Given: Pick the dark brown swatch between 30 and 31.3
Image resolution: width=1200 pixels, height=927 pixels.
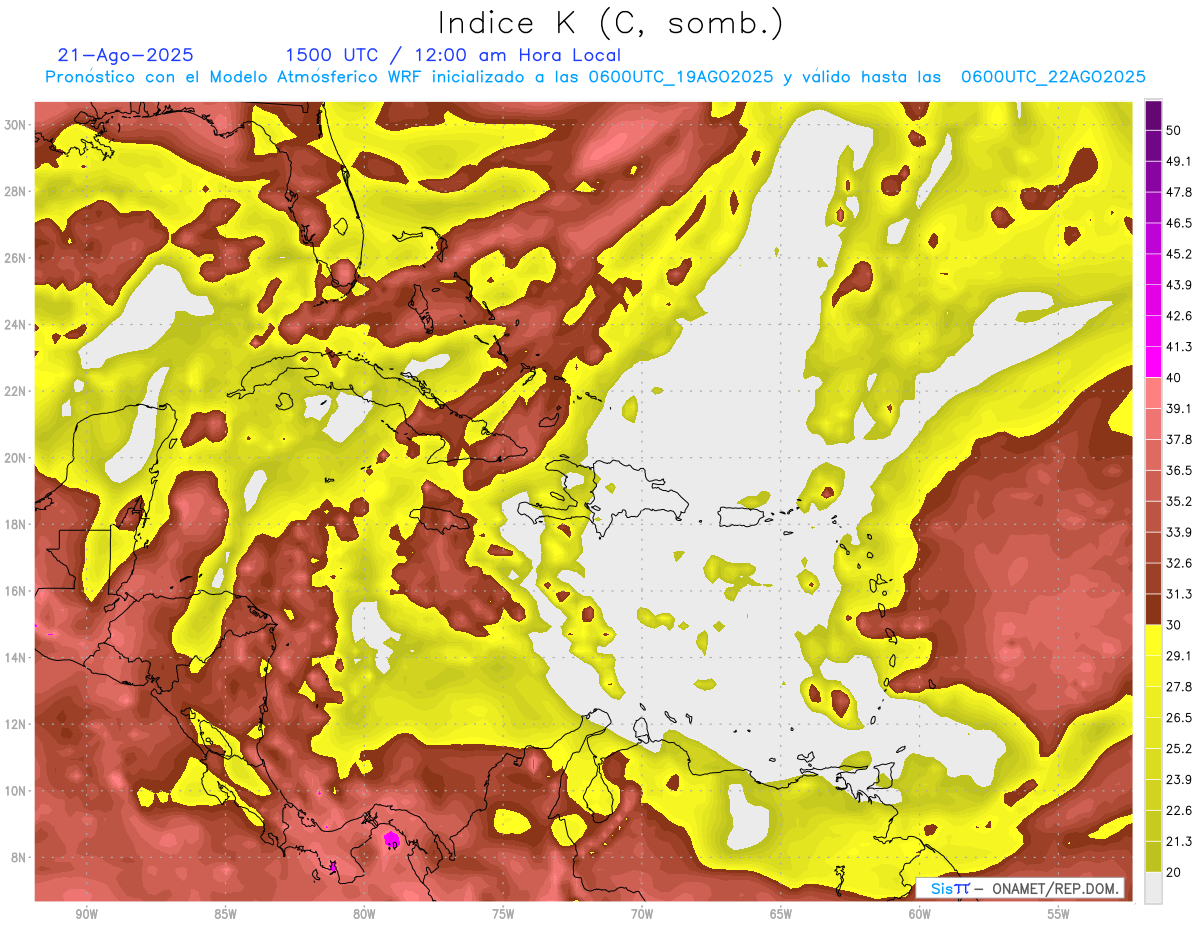Looking at the screenshot, I should pos(1153,609).
